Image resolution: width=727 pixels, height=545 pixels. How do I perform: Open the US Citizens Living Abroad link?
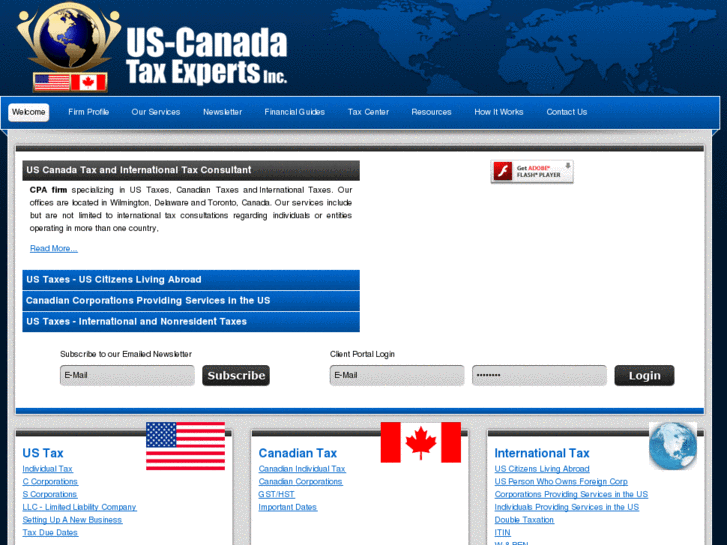(542, 469)
